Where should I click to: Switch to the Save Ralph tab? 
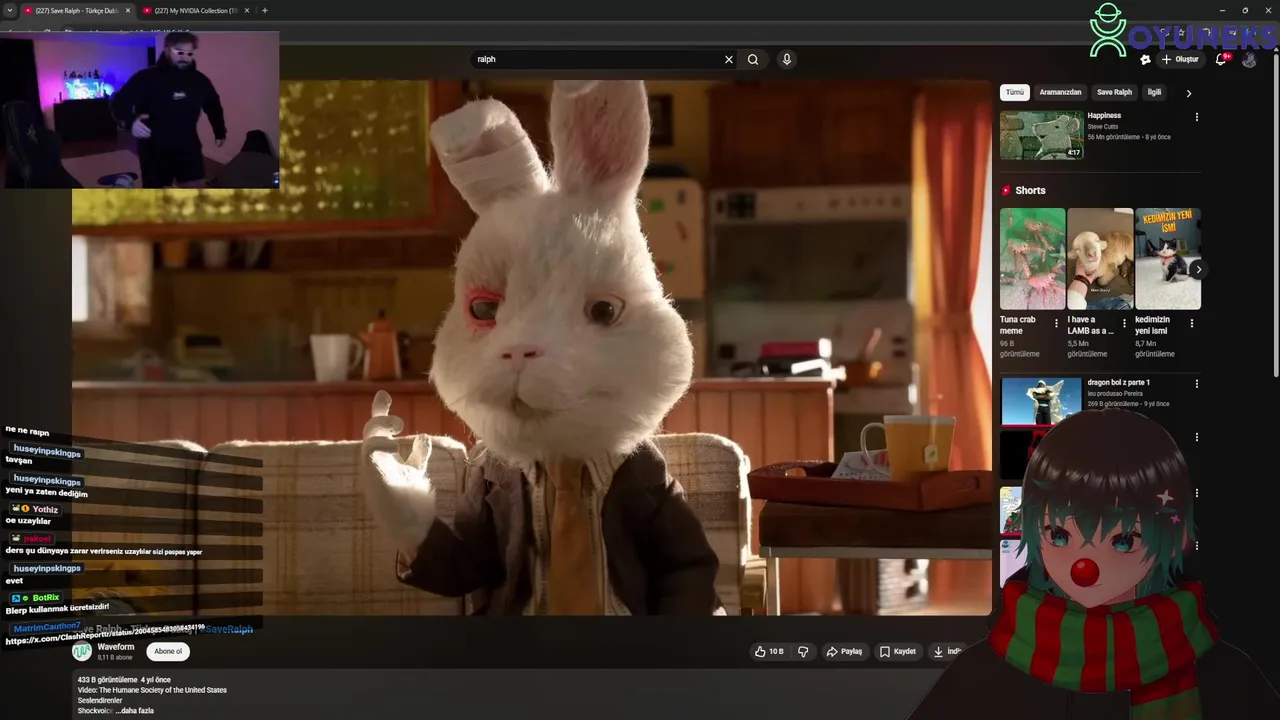click(76, 11)
